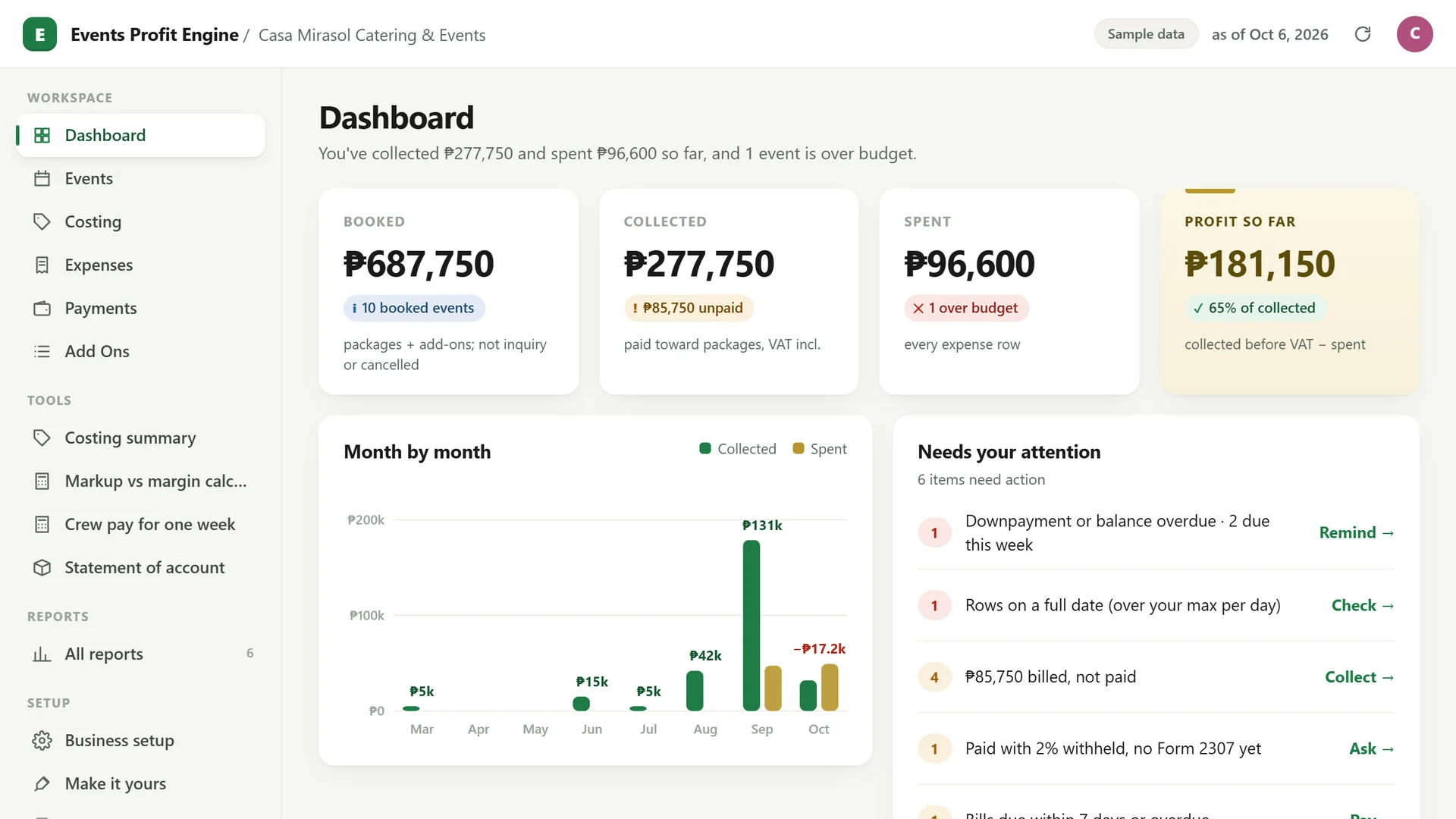Click the 65% of collected chip

point(1255,308)
